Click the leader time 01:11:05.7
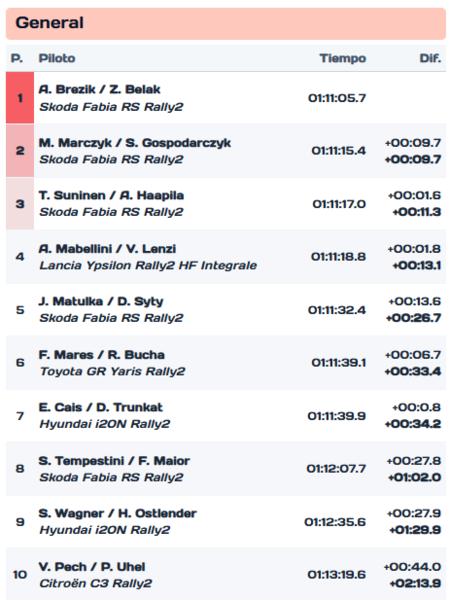The width and height of the screenshot is (450, 600). (x=337, y=98)
